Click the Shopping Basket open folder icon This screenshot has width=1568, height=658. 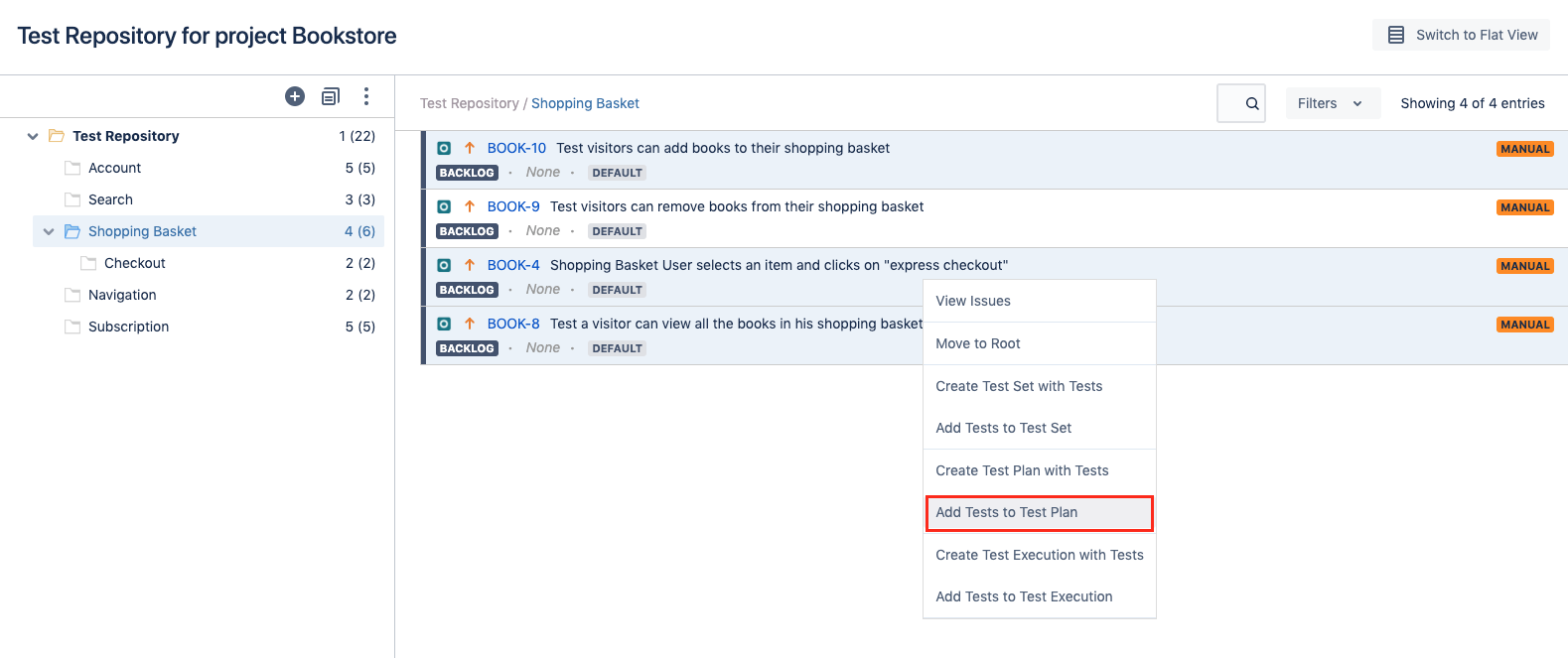[x=72, y=231]
